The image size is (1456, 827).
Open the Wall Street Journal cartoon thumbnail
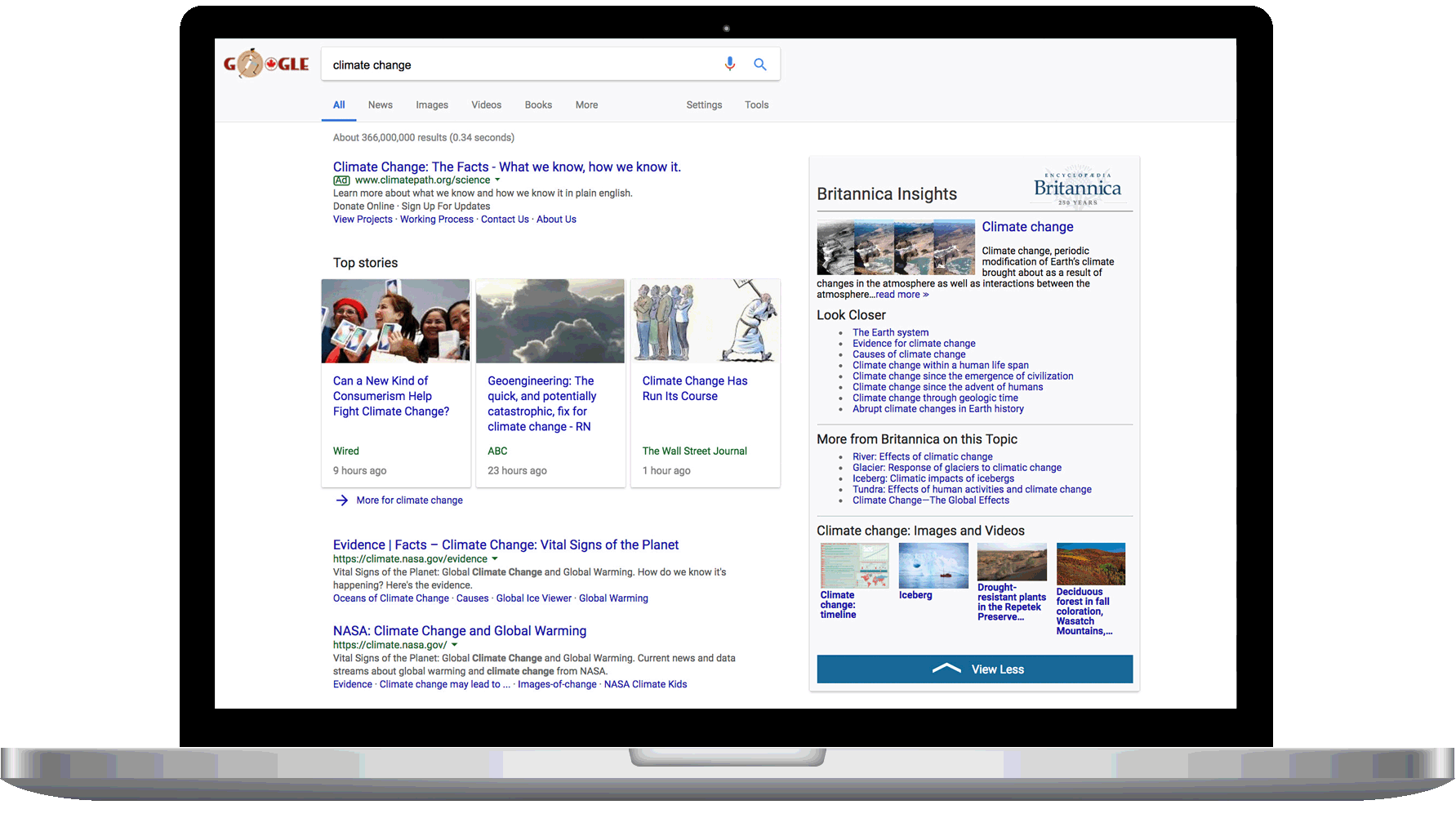pyautogui.click(x=706, y=321)
